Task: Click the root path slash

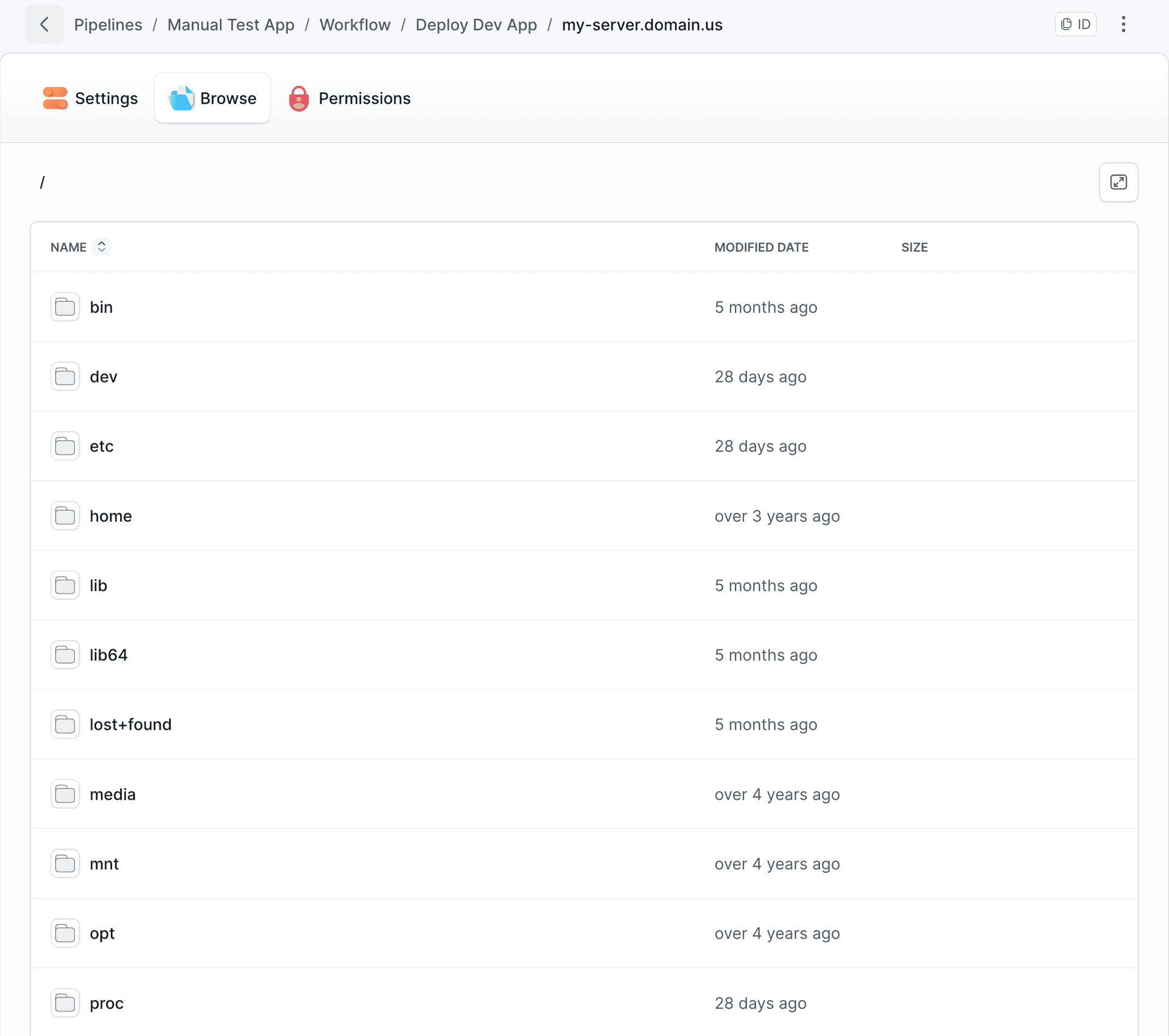Action: tap(42, 182)
